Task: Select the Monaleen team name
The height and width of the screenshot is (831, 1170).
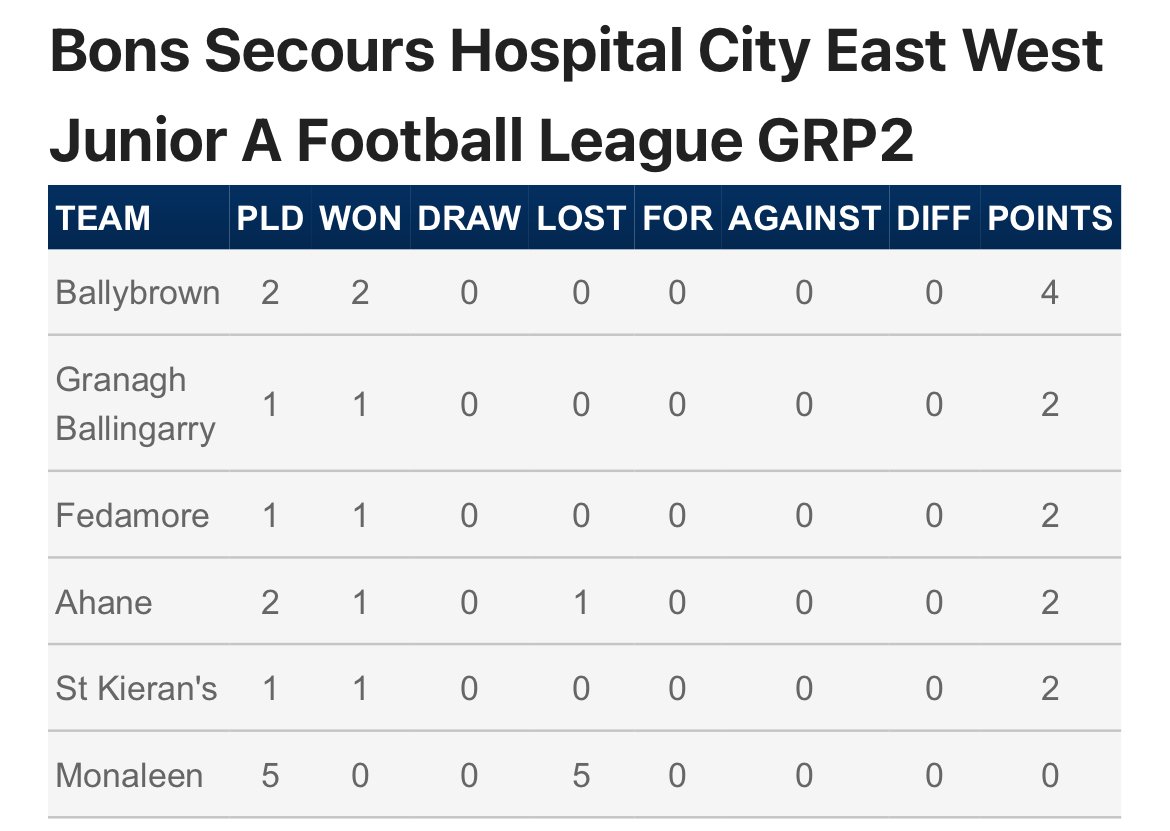Action: tap(129, 775)
